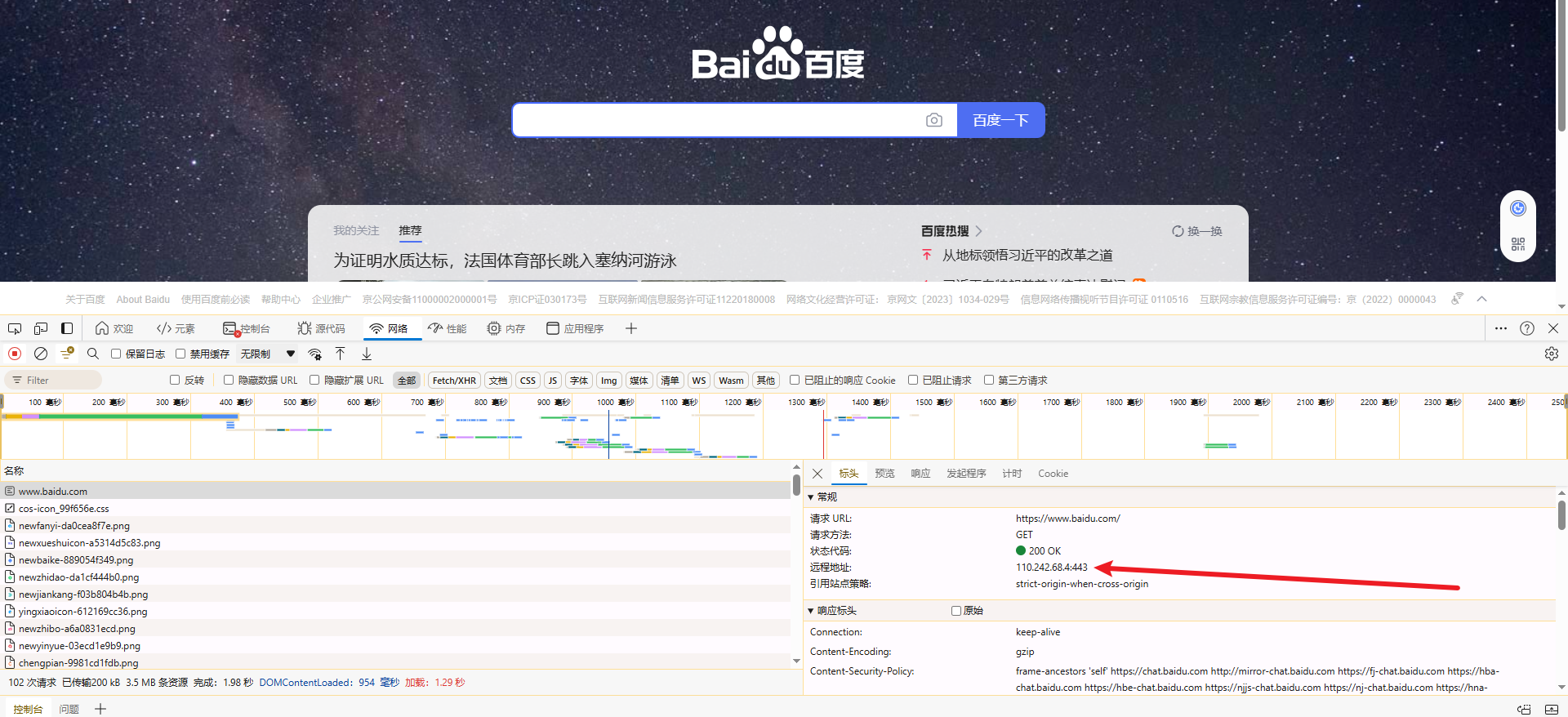
Task: Close the request details pane
Action: pyautogui.click(x=817, y=474)
